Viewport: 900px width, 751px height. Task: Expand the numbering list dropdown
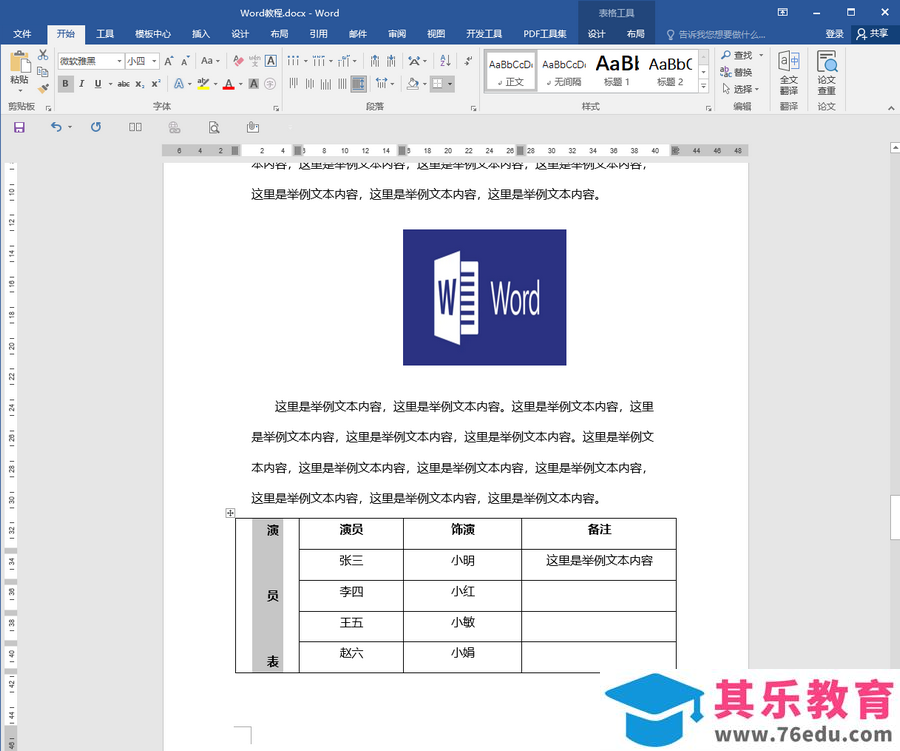pyautogui.click(x=331, y=61)
